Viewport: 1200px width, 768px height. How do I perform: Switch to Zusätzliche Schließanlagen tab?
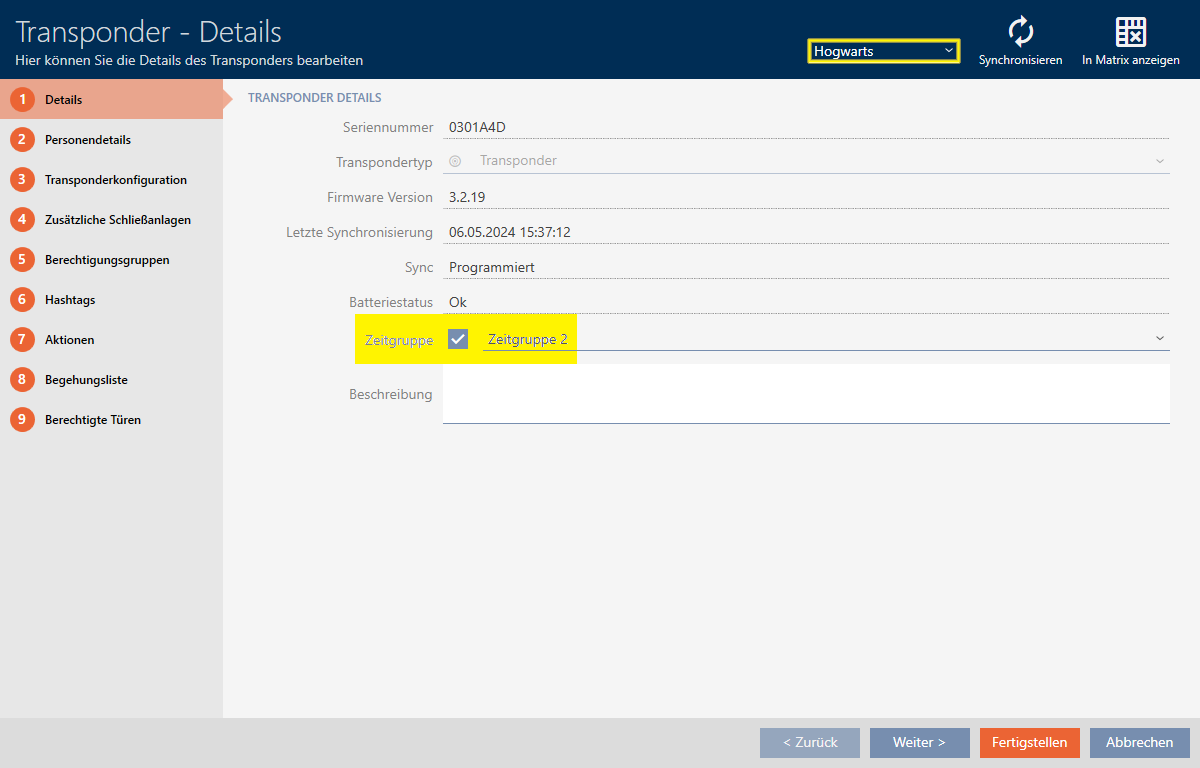click(x=117, y=220)
